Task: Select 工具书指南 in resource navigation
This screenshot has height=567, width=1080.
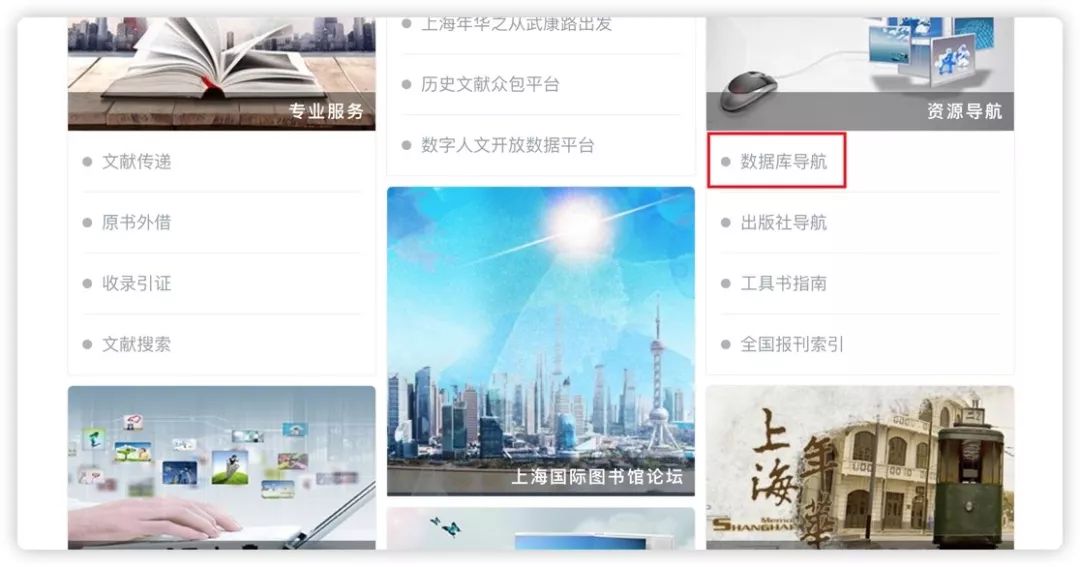Action: (x=783, y=283)
